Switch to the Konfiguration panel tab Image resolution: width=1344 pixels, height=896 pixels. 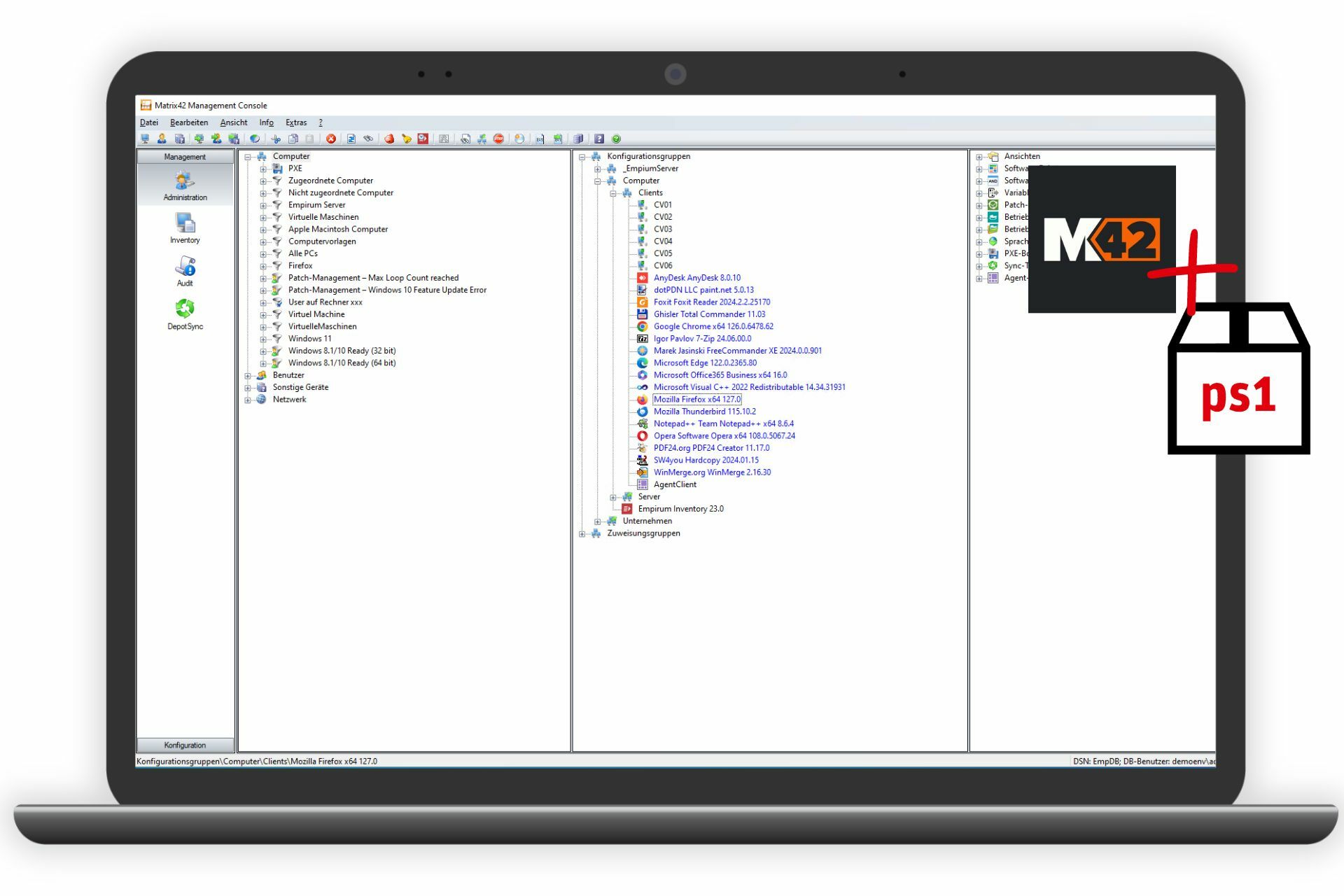coord(185,745)
